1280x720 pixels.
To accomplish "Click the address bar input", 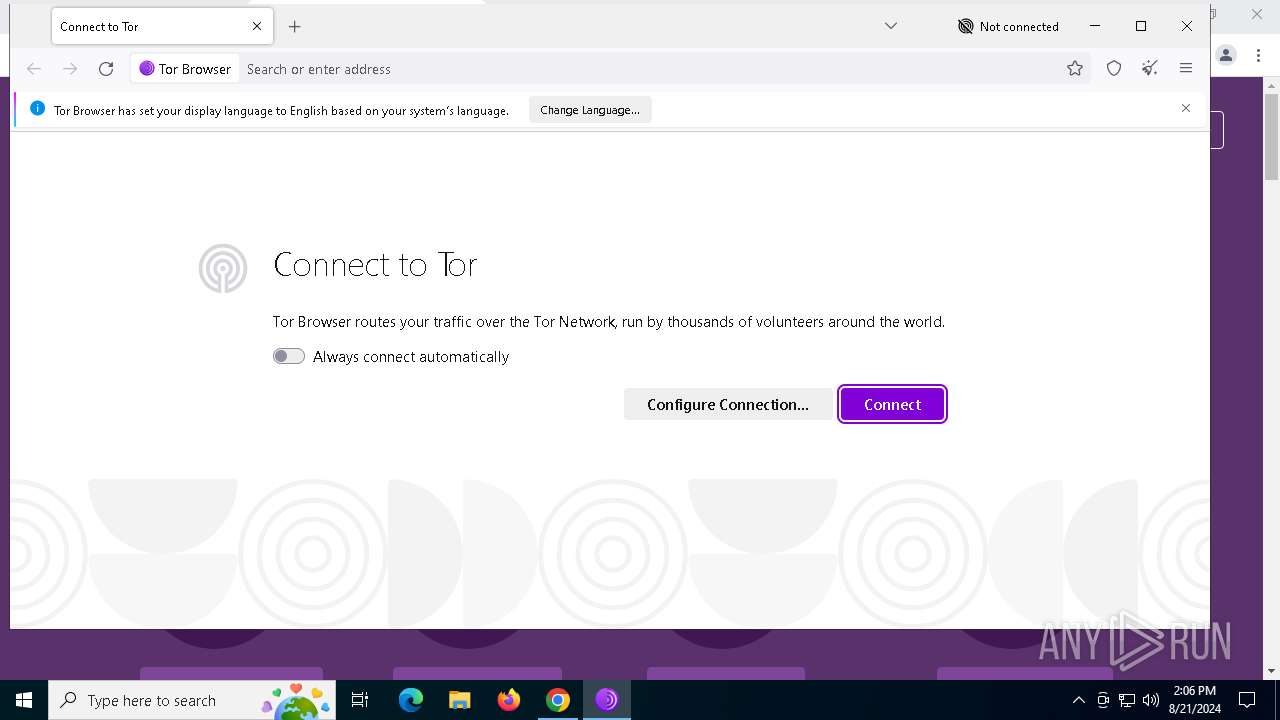I will pos(650,69).
